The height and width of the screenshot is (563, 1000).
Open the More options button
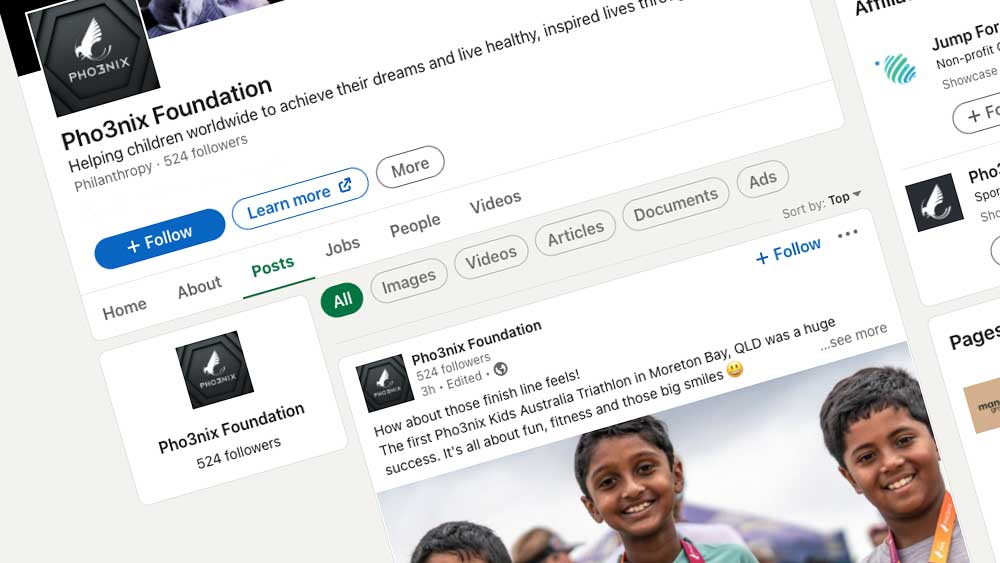410,167
